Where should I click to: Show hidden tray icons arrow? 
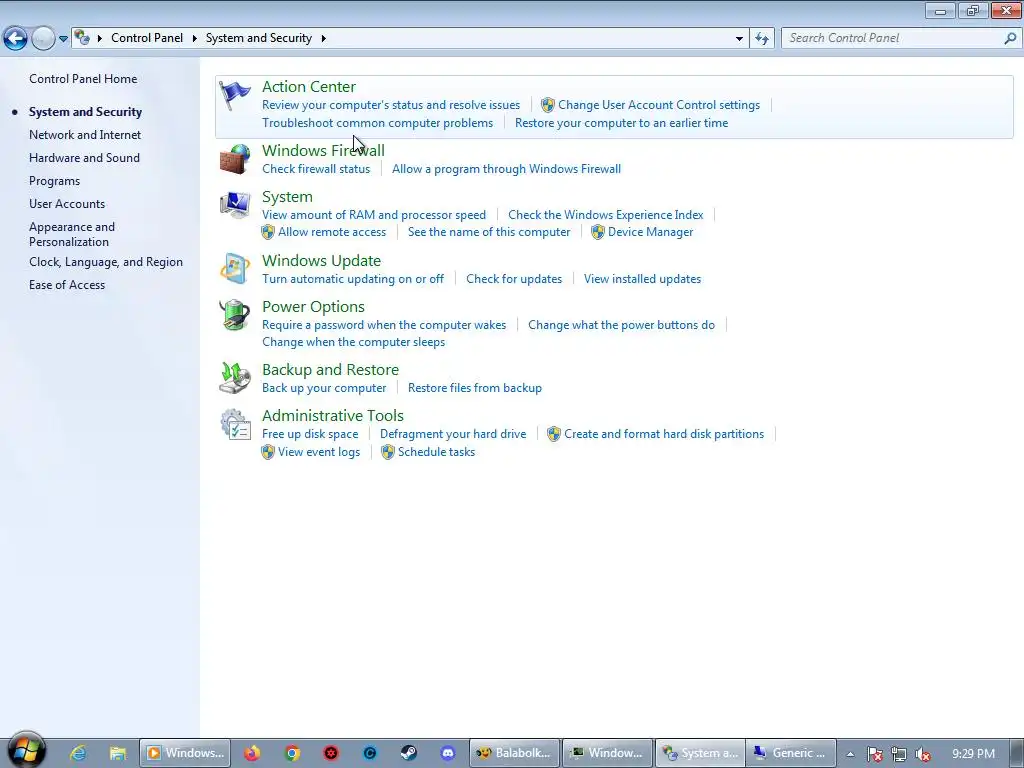tap(850, 754)
